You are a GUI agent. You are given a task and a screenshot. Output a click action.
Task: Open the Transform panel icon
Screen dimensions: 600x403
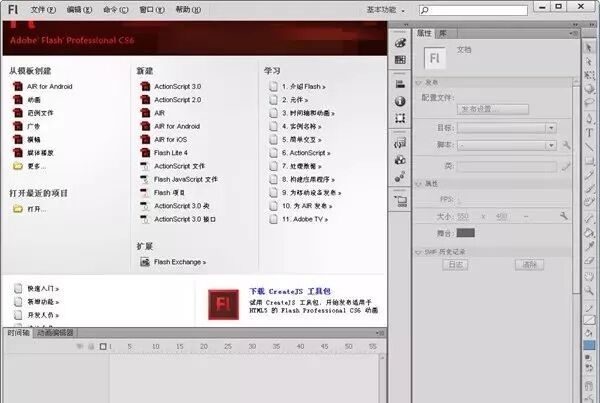pyautogui.click(x=400, y=118)
